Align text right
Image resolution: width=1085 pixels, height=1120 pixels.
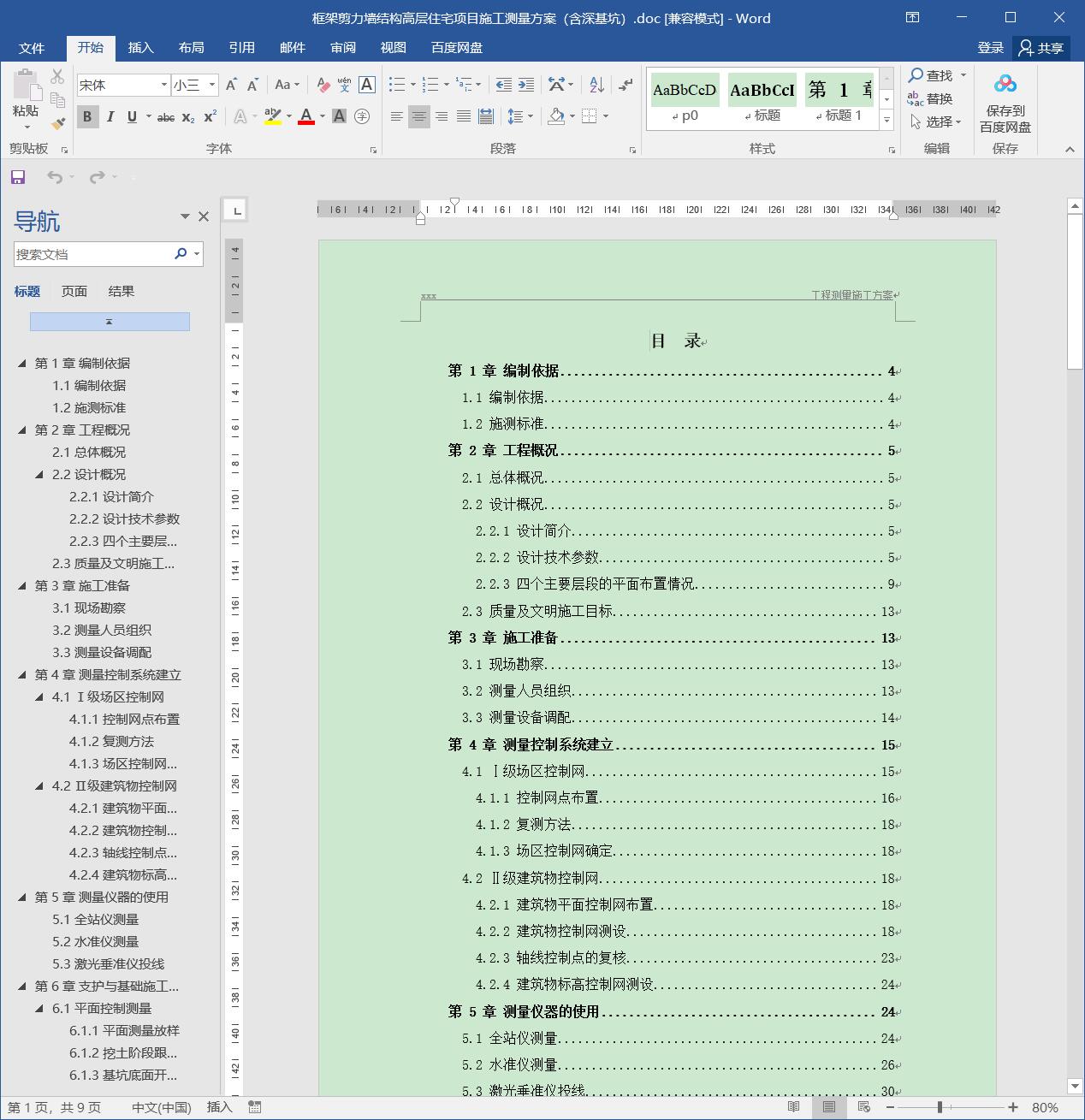click(x=441, y=116)
